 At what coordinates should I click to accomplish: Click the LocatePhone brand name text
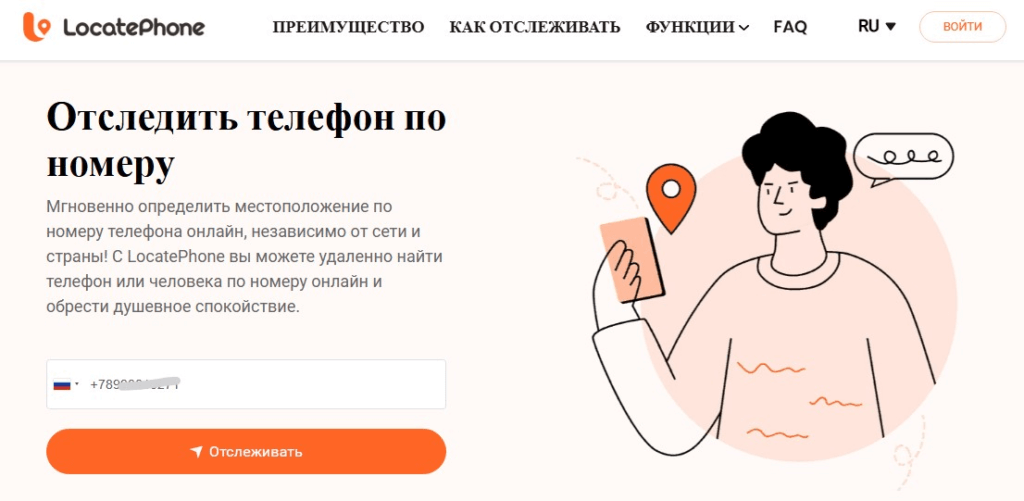click(x=134, y=27)
